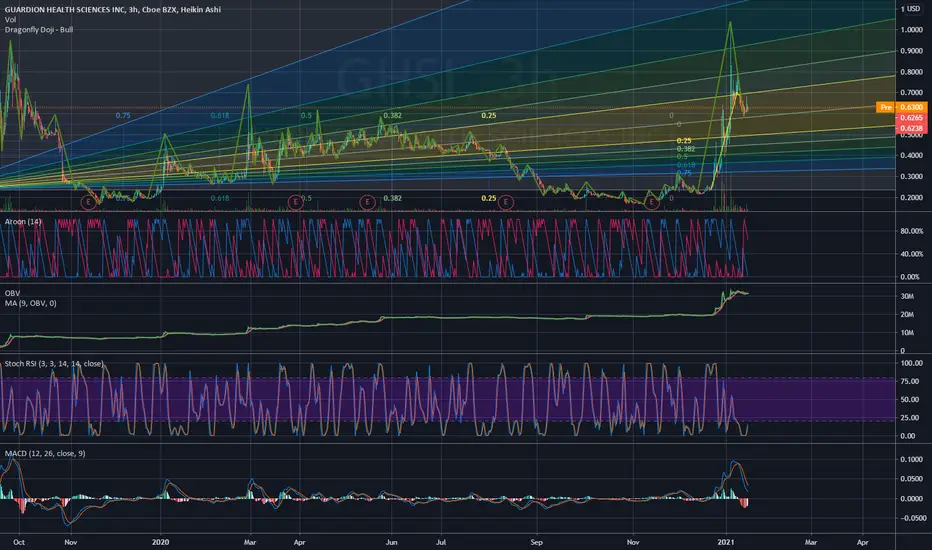
Task: Click the earnings E marker near November 2020
Action: pyautogui.click(x=651, y=202)
